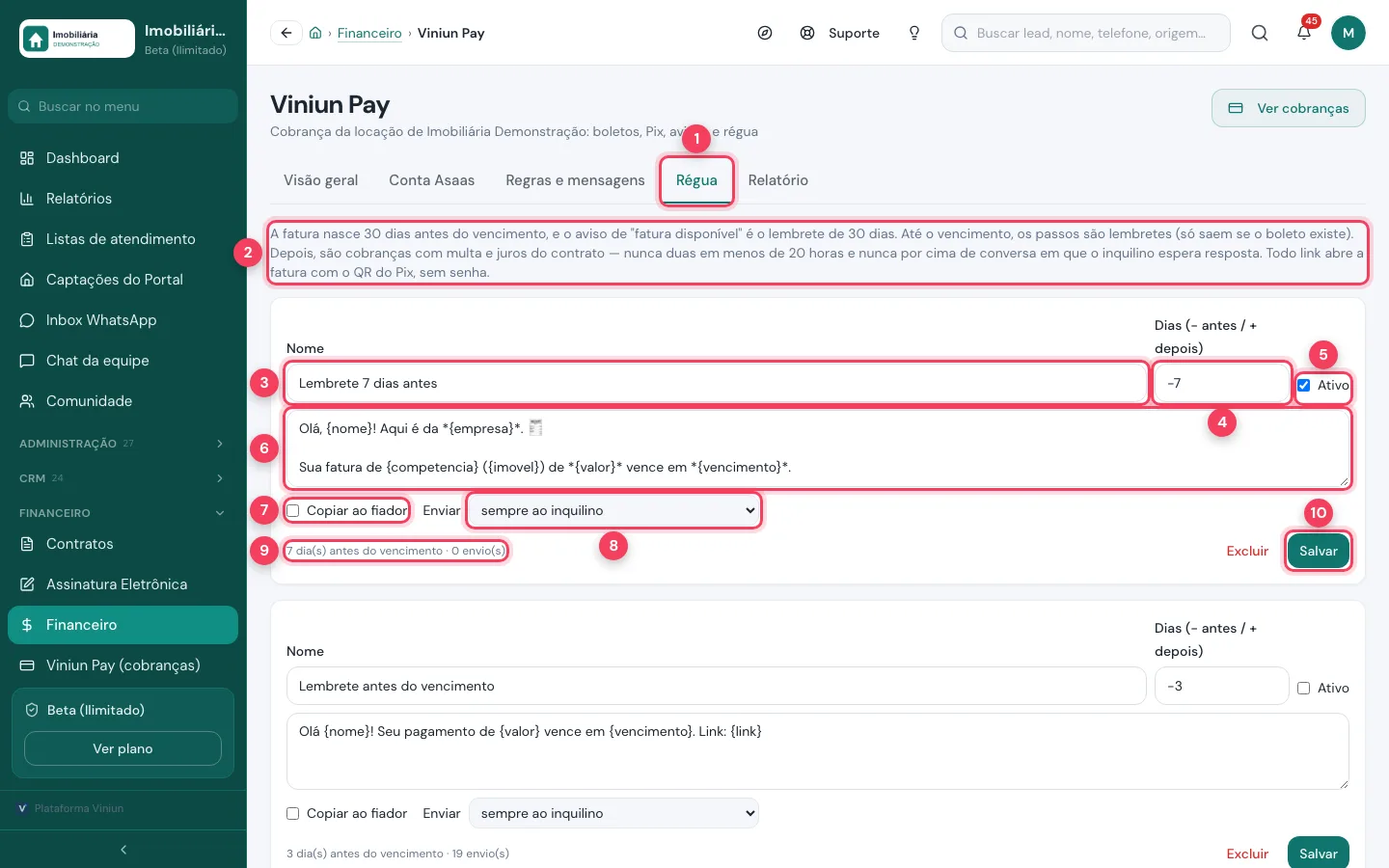Open Contratos in sidebar

coord(123,544)
